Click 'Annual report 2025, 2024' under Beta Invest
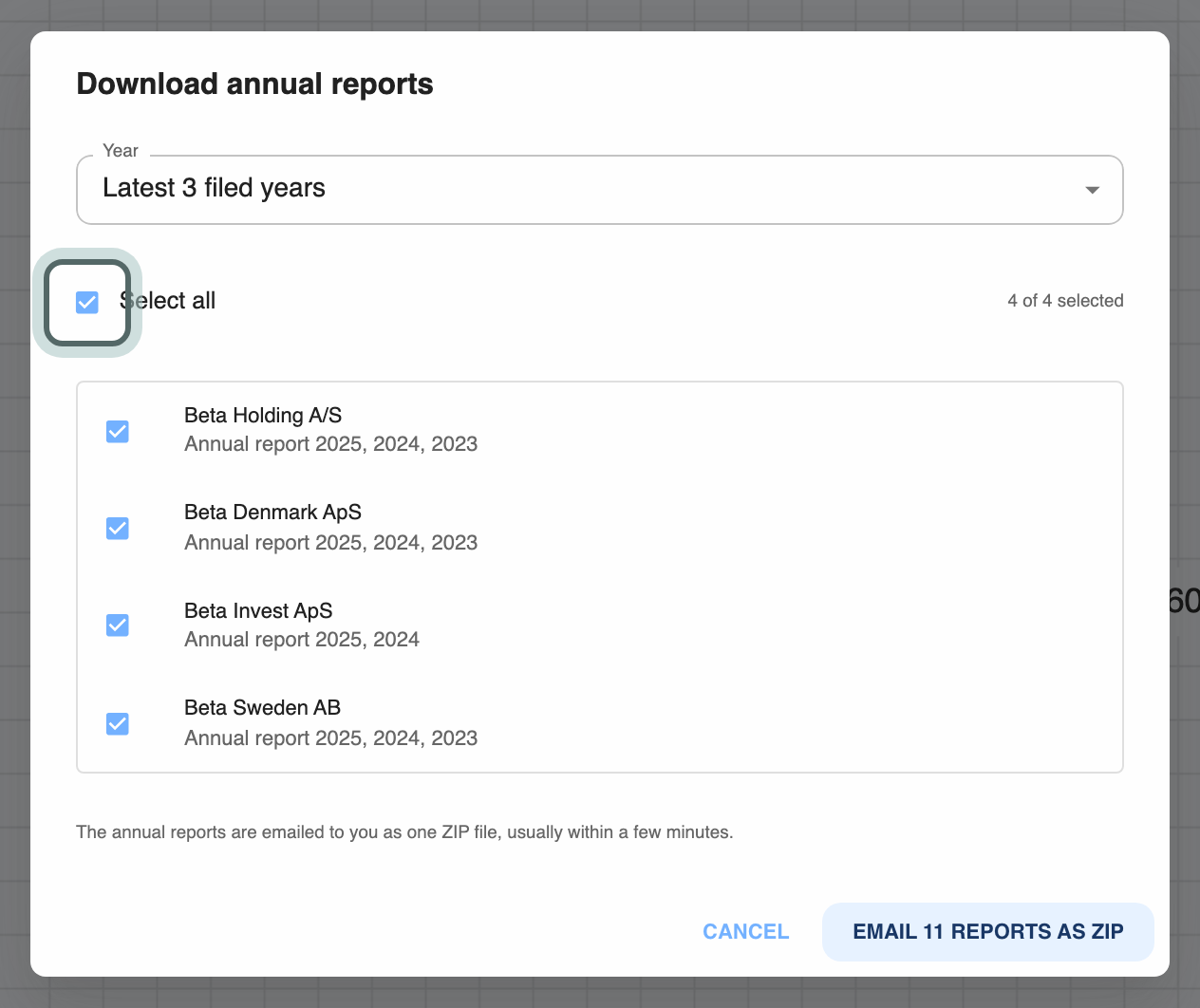This screenshot has width=1200, height=1008. pyautogui.click(x=302, y=640)
